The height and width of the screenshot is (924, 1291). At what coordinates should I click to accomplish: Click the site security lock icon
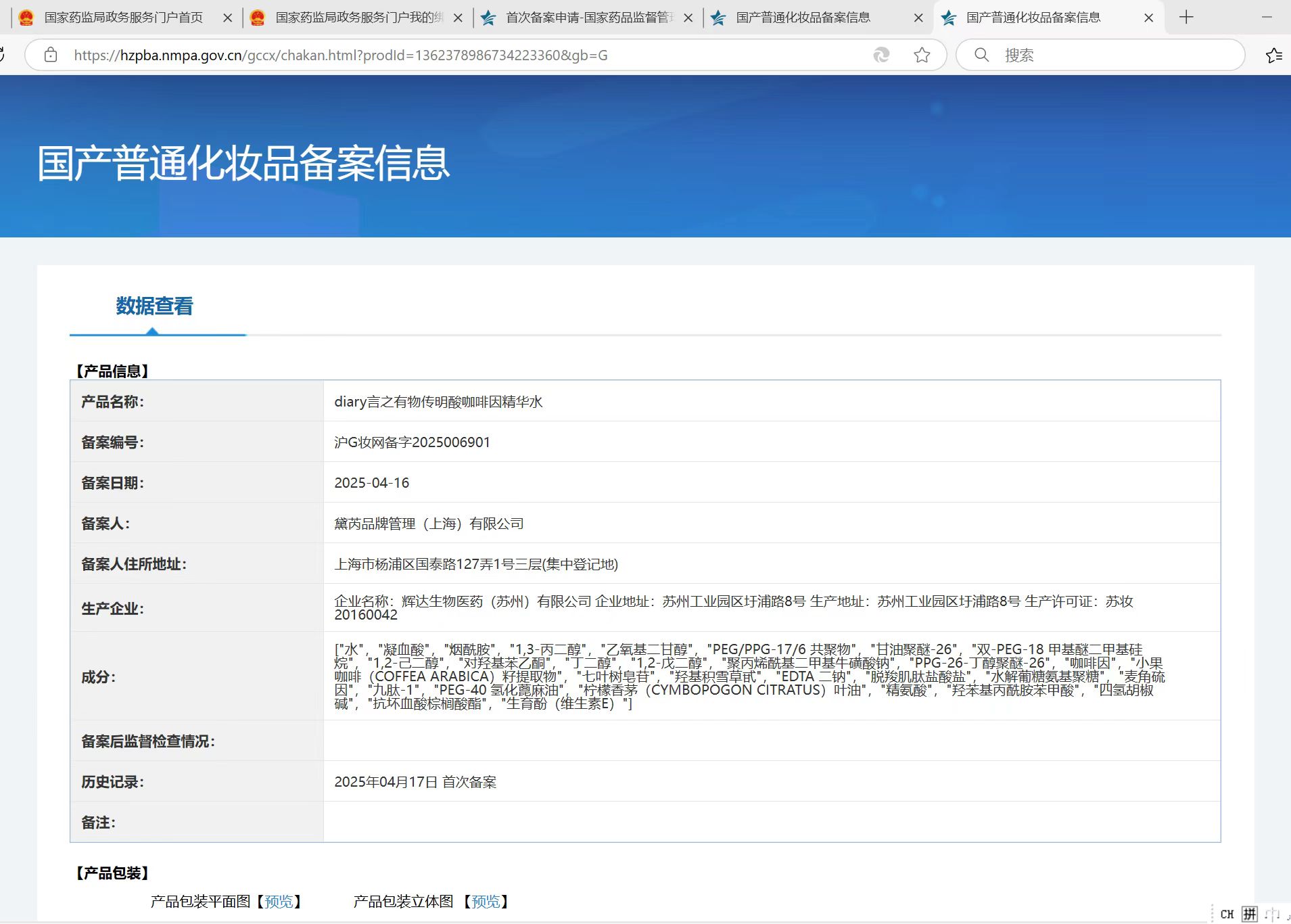(x=51, y=55)
